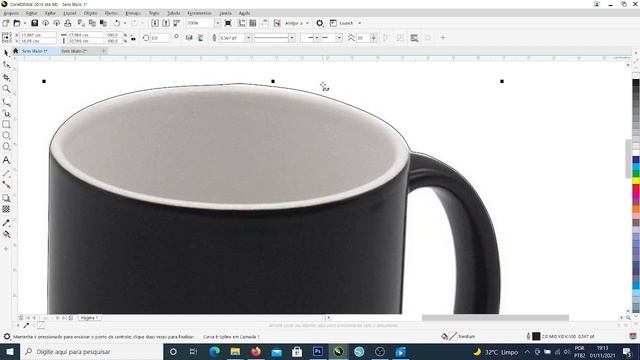
Task: Select the Ellipse tool
Action: (6, 135)
